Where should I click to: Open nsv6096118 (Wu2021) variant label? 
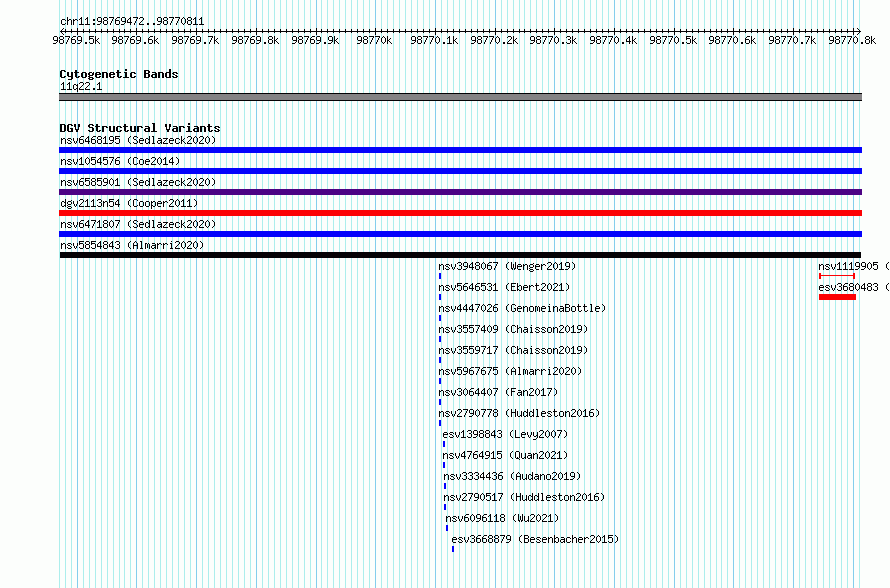point(502,518)
